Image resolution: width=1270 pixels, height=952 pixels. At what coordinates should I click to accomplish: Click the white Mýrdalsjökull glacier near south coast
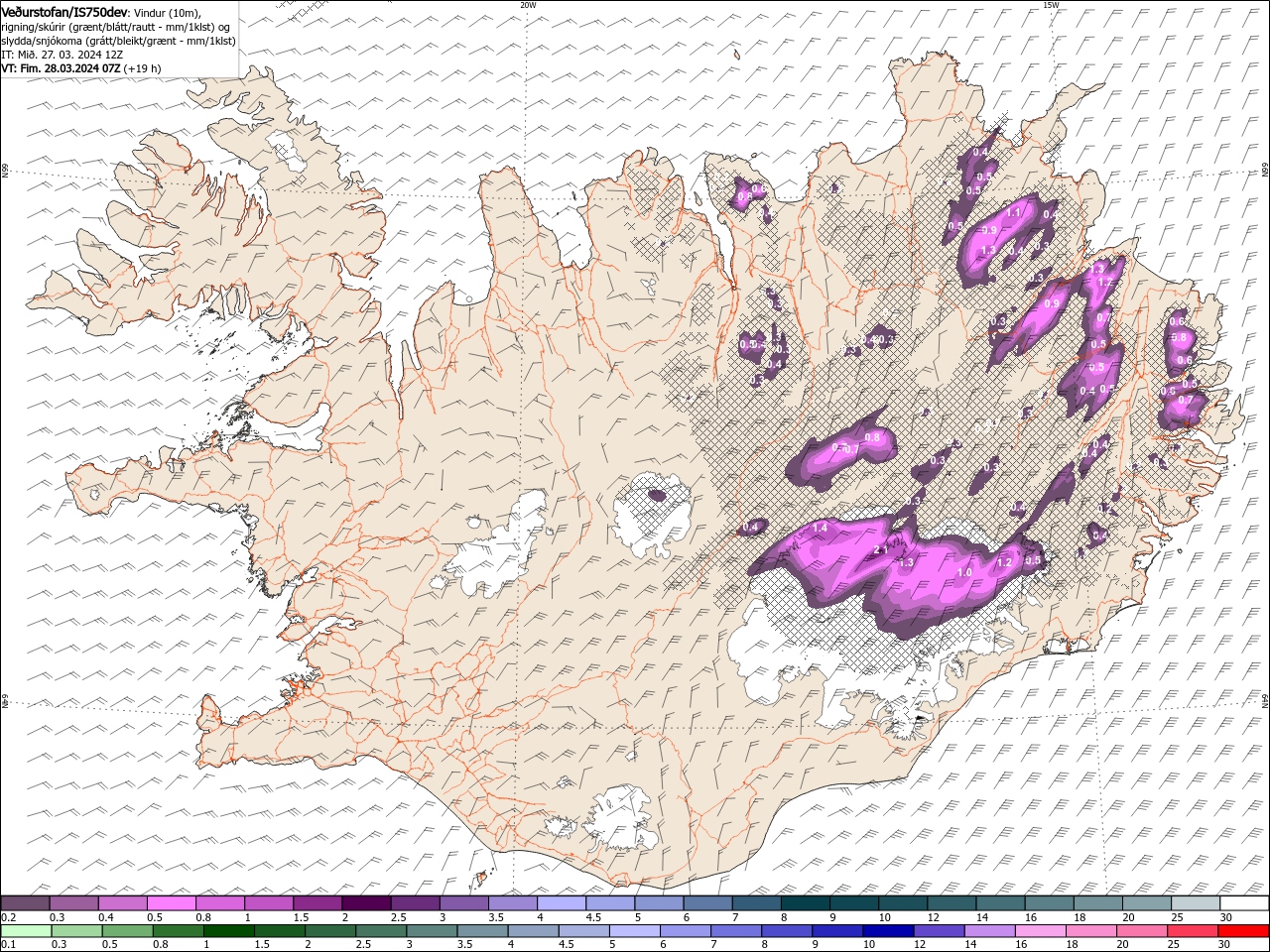(620, 816)
